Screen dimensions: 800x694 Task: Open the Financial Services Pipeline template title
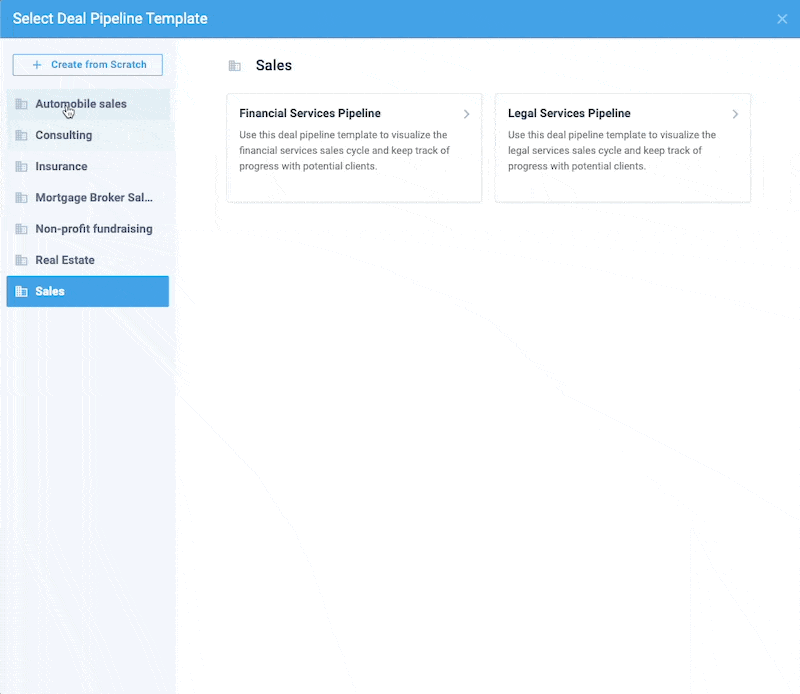click(310, 114)
